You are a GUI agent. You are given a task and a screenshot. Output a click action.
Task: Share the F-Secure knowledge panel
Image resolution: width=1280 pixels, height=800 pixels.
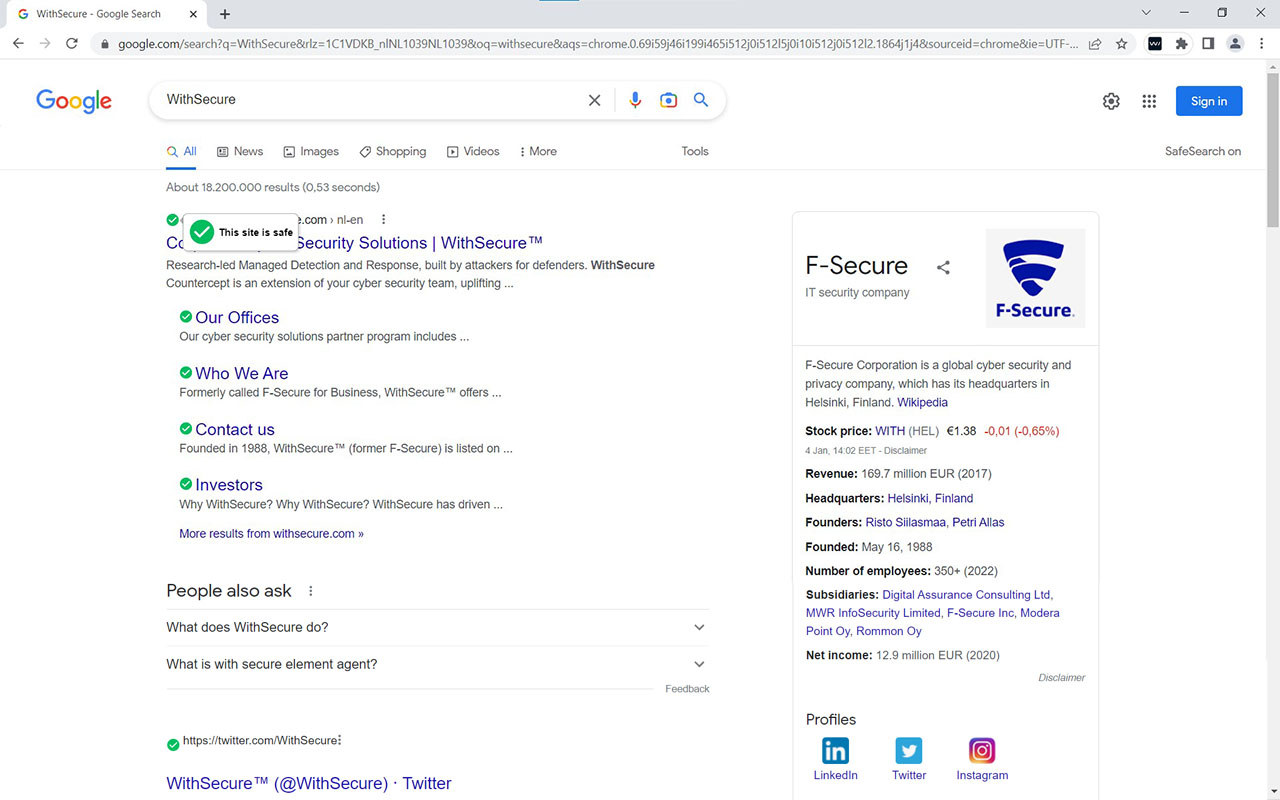pyautogui.click(x=943, y=267)
